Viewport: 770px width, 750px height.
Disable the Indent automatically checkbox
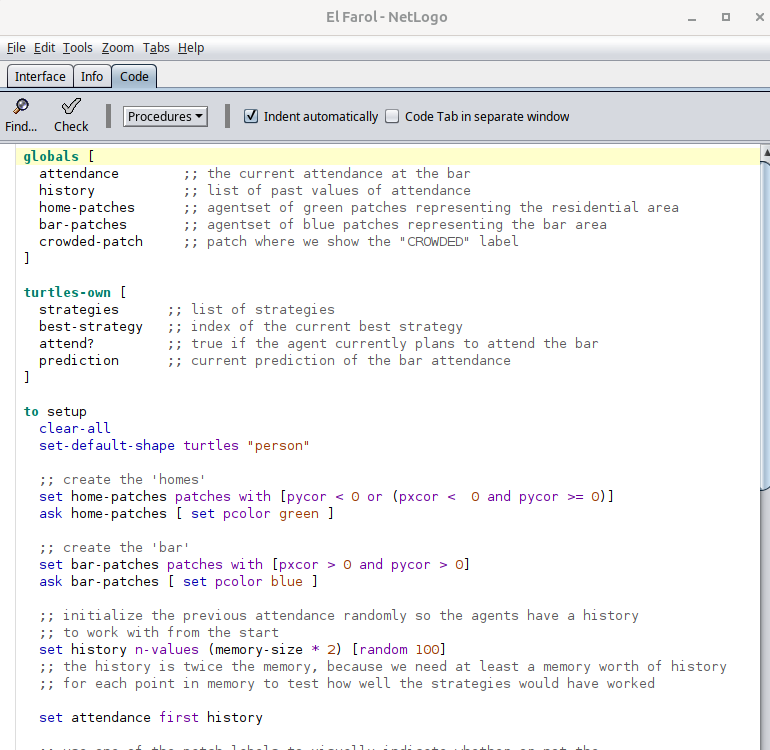point(251,116)
